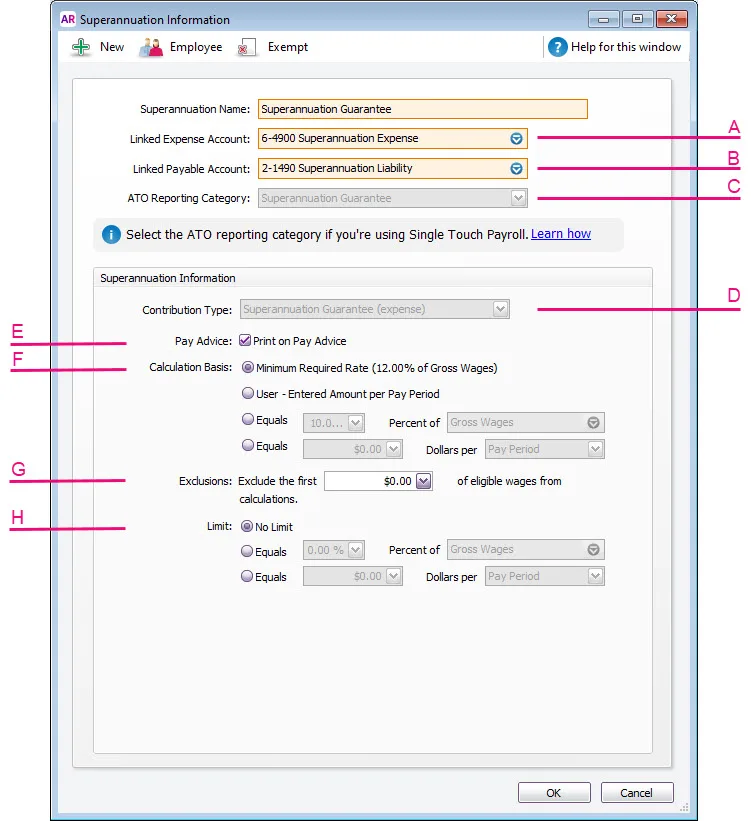Click the New toolbar label

[112, 47]
